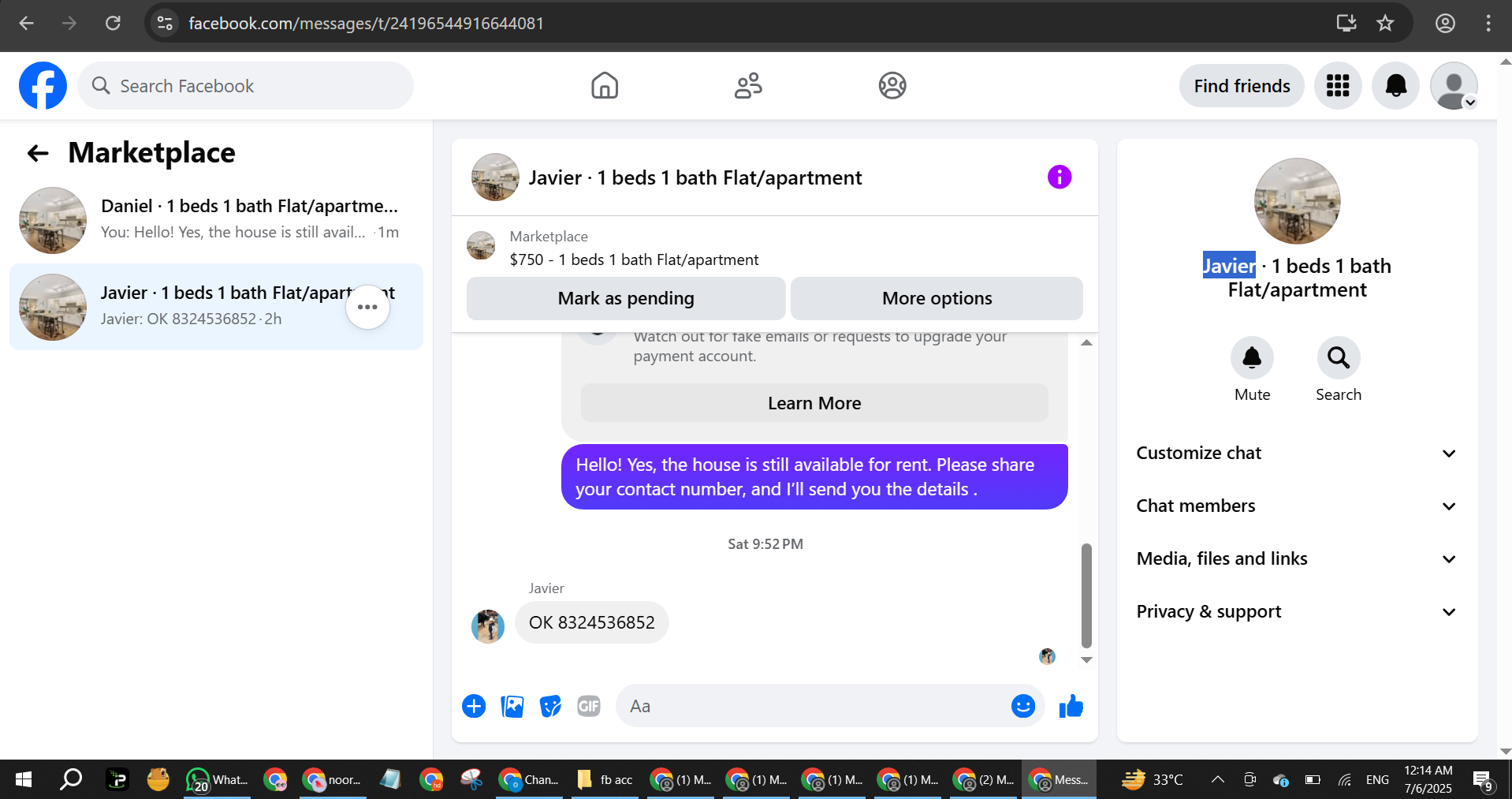Expand the Customize chat section
Screen dimensions: 1512x799
[1297, 453]
